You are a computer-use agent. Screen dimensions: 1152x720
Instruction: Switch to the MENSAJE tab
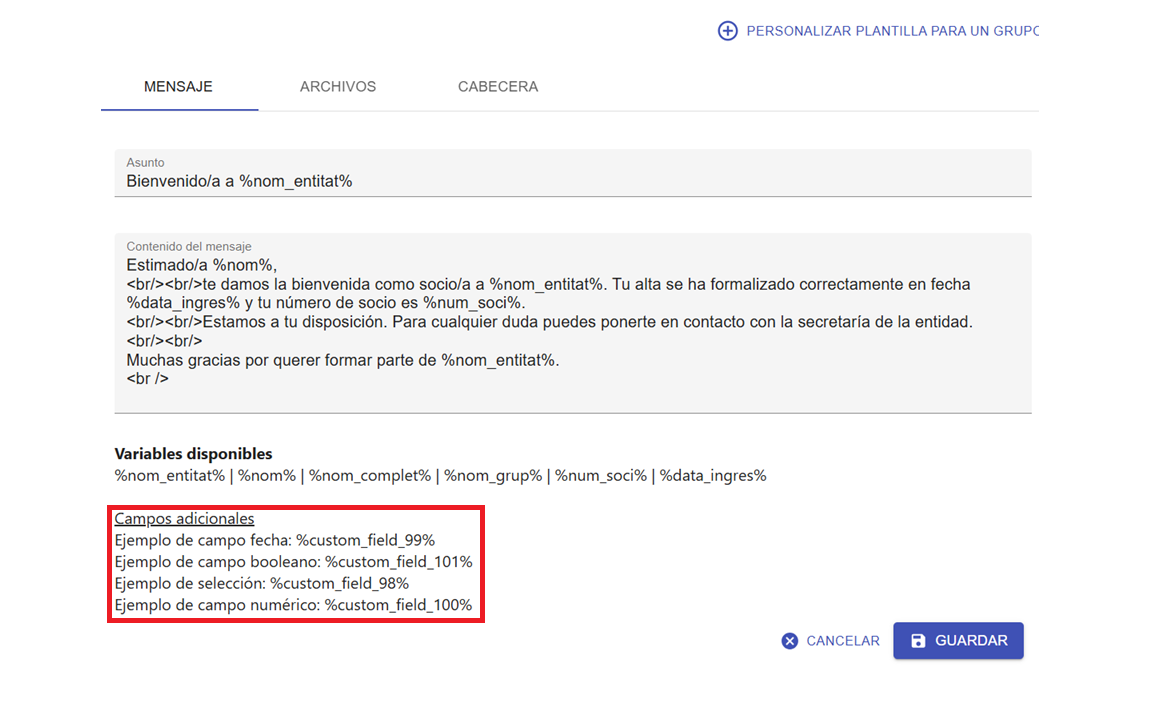tap(179, 87)
